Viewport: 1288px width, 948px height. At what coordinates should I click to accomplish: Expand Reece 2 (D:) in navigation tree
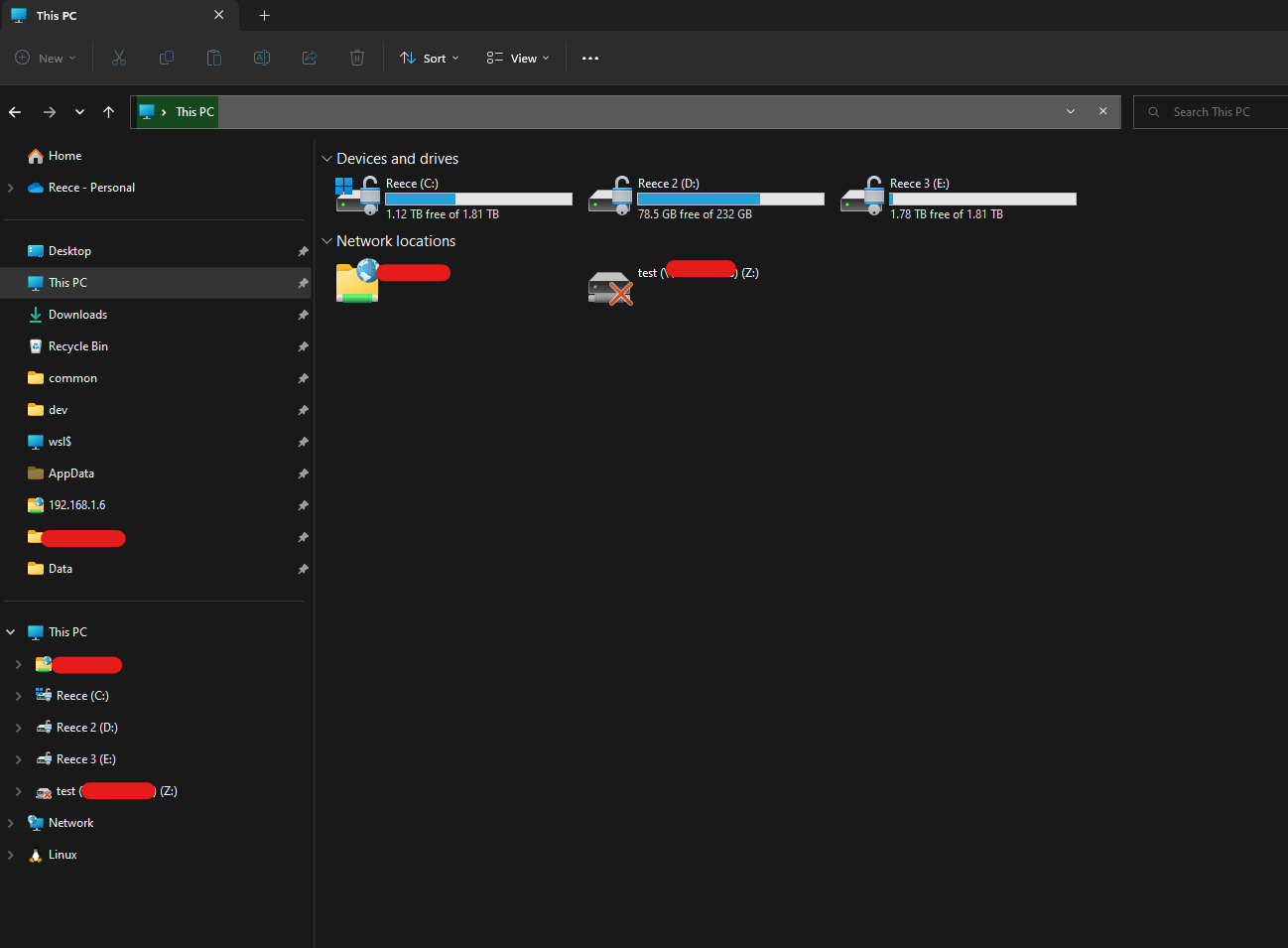tap(19, 728)
